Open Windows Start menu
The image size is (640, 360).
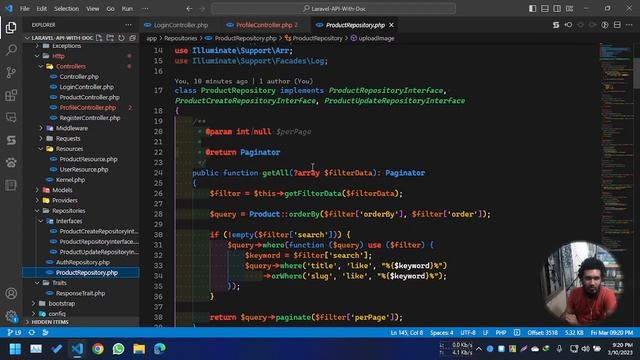[x=15, y=349]
